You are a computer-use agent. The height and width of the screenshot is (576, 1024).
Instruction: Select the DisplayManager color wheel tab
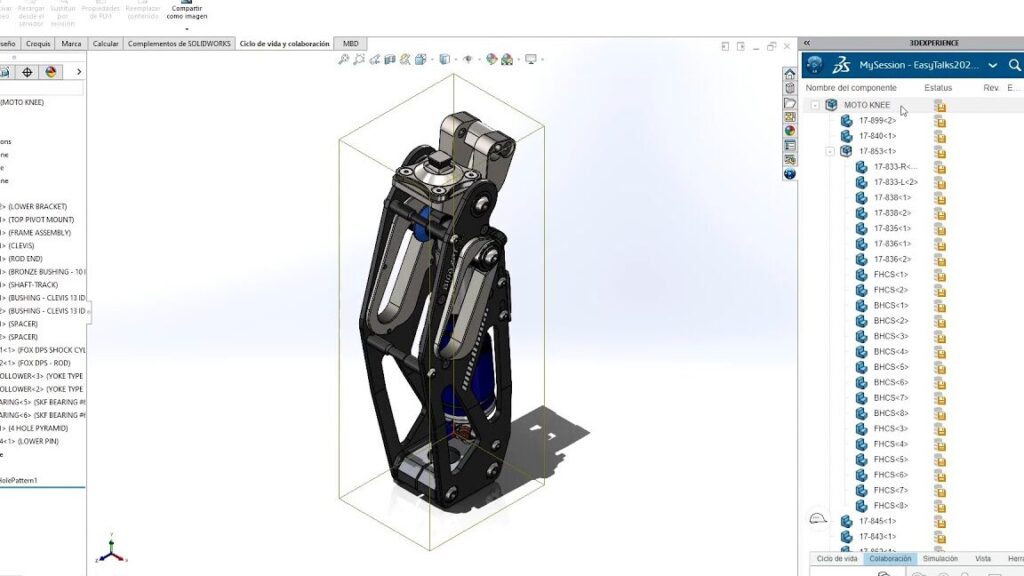click(51, 72)
